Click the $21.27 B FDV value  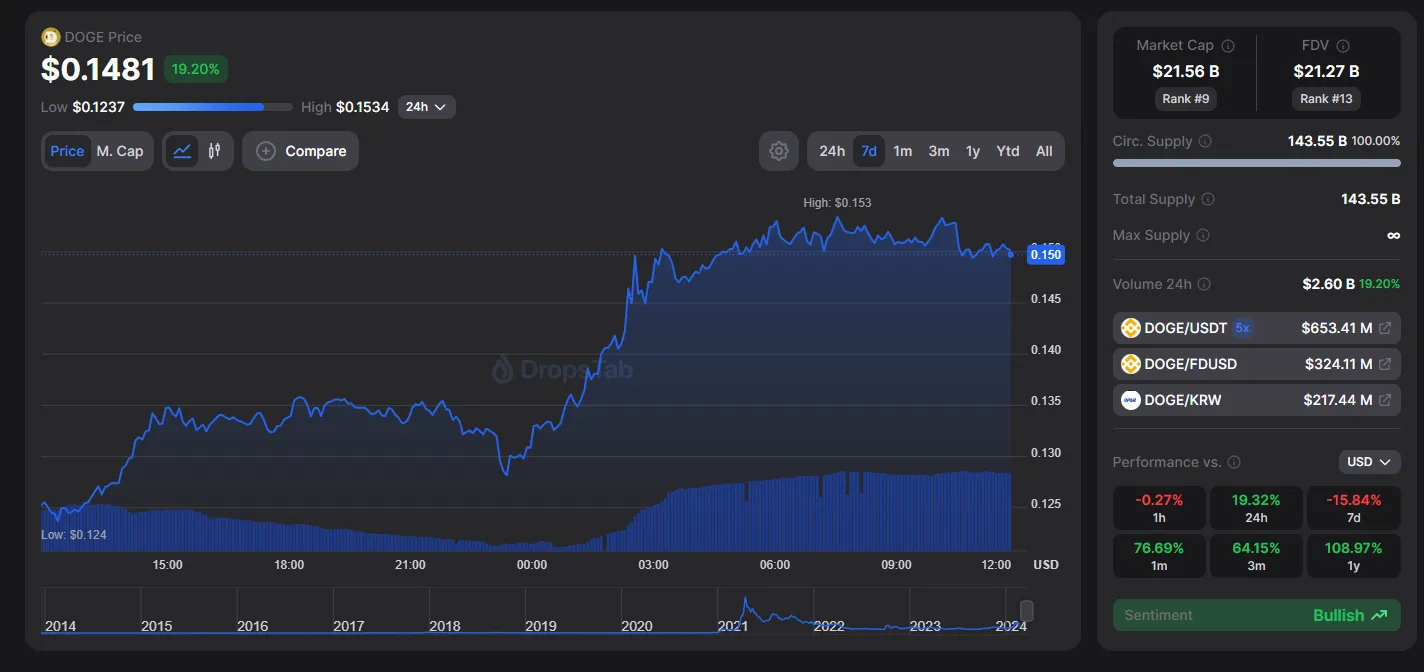tap(1326, 71)
